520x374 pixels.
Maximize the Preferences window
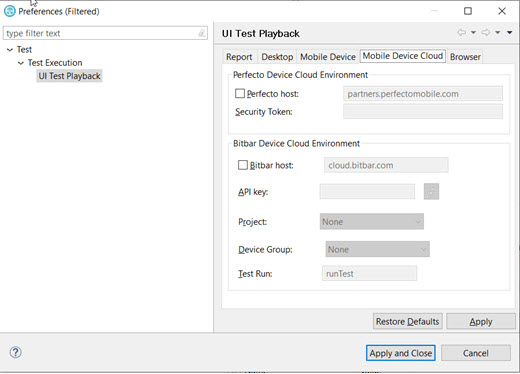[468, 11]
